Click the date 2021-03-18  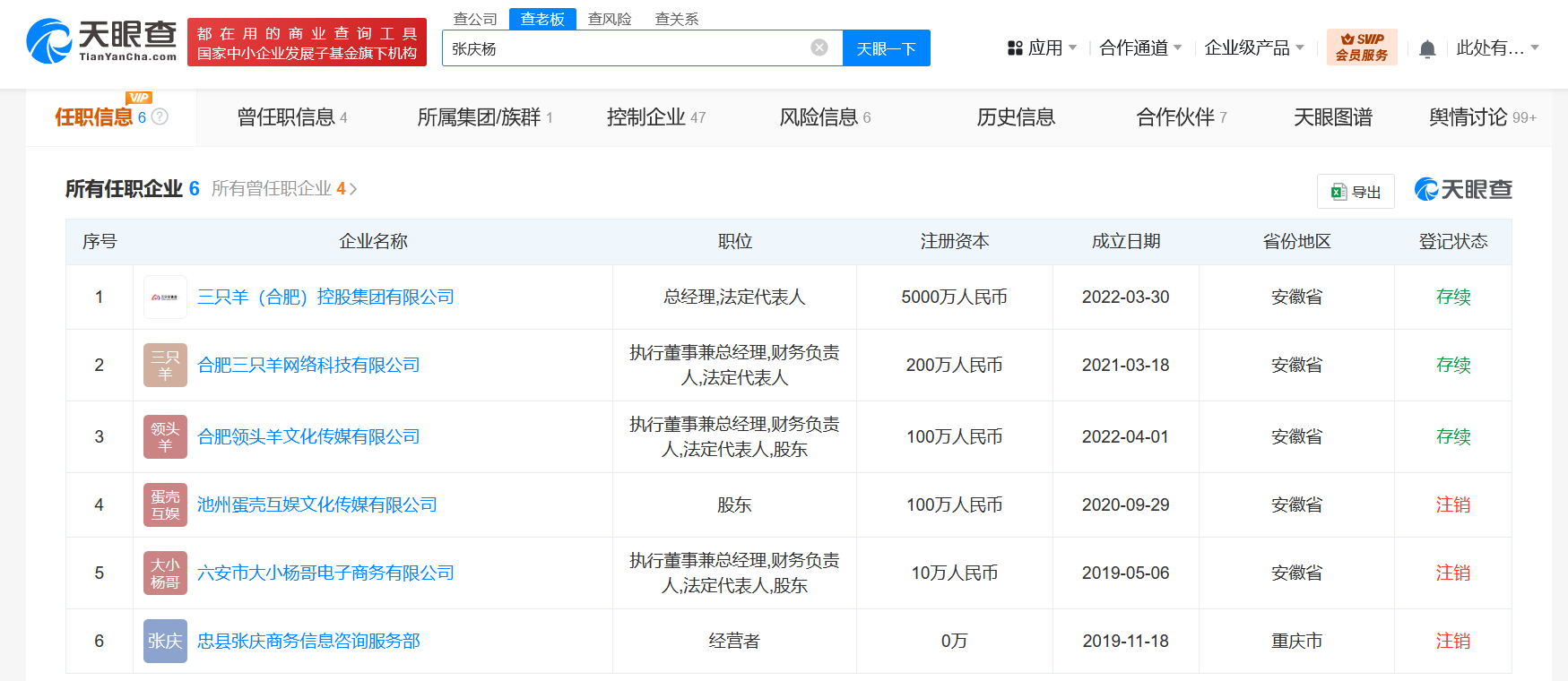(1126, 365)
